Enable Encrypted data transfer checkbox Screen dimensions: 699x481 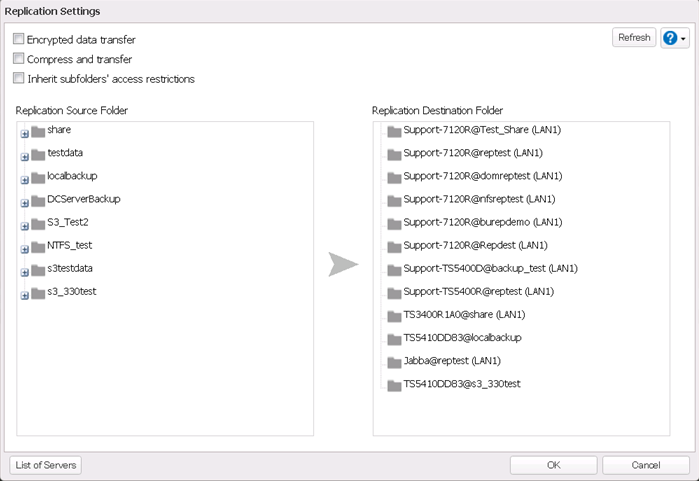coord(19,40)
